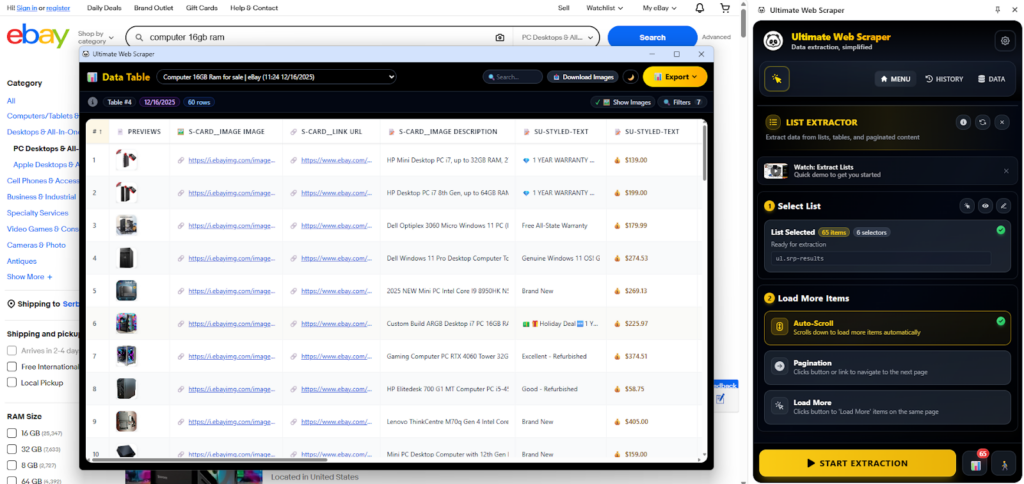Viewport: 1024px width, 484px height.
Task: Activate the element picker cursor button
Action: (x=777, y=79)
